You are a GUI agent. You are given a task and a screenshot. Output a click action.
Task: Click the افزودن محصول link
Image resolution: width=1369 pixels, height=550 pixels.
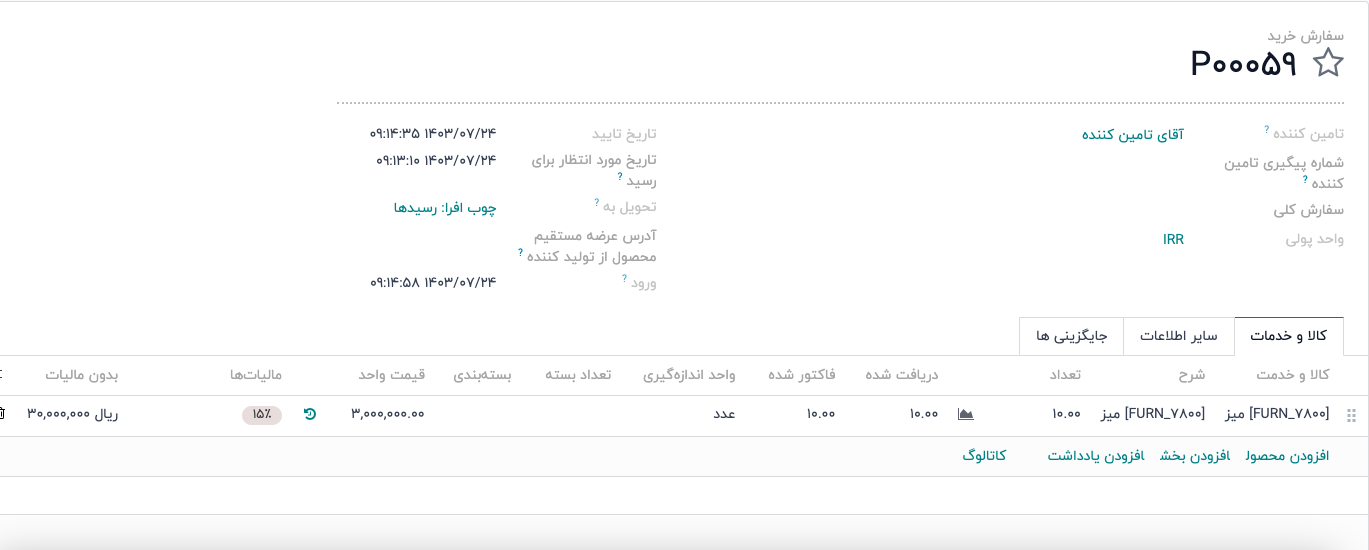(1287, 456)
